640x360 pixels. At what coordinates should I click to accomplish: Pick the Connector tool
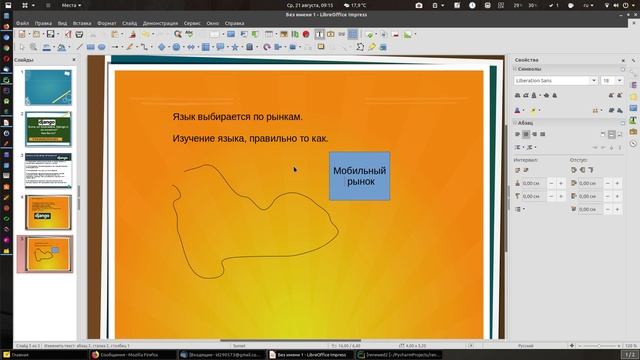point(144,47)
